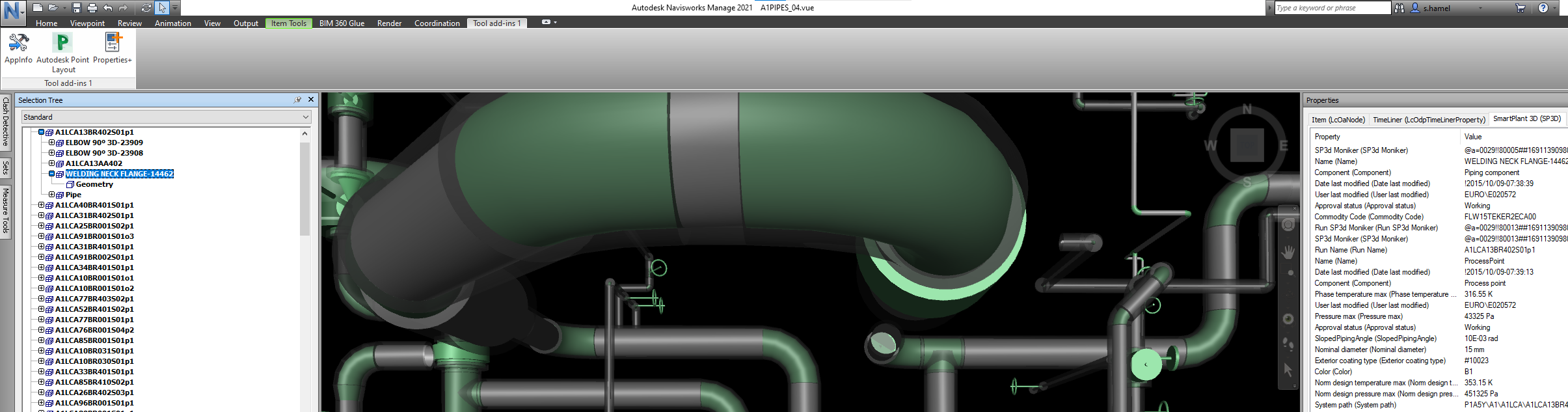Screen dimensions: 1568x412
Task: Click the Property column header
Action: click(x=1327, y=137)
